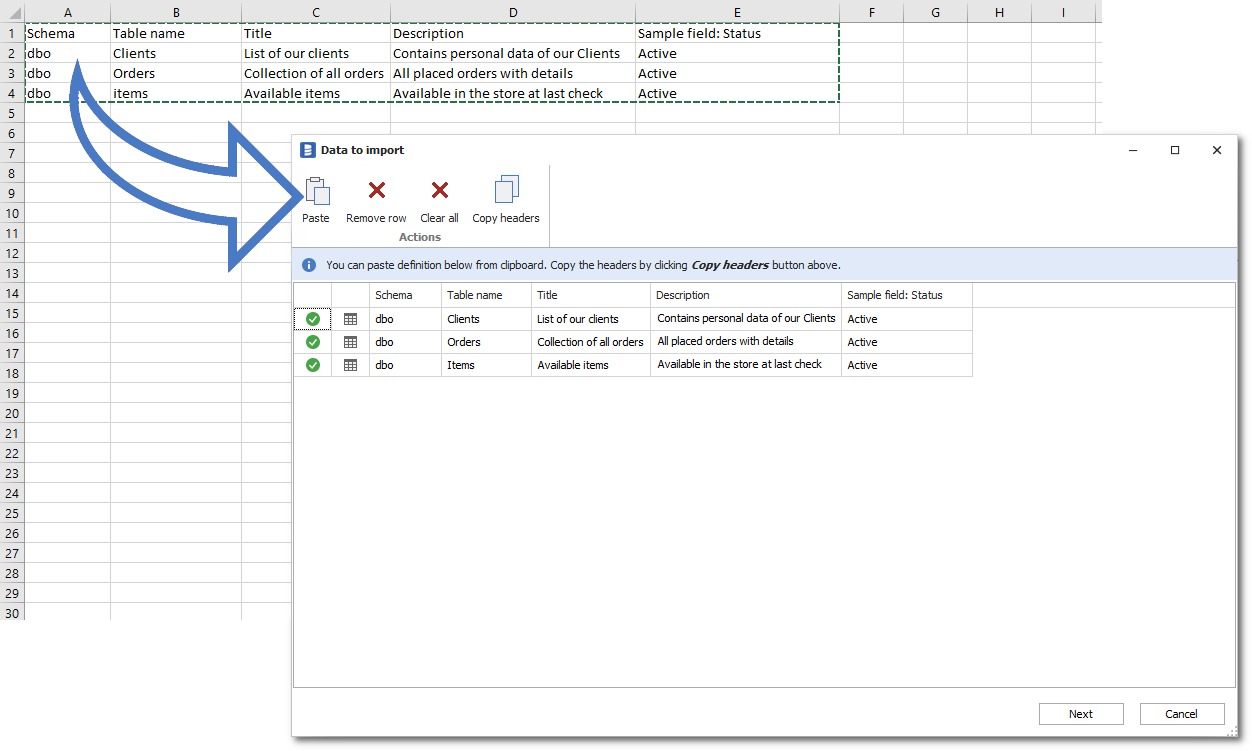
Task: Click the Clear all icon
Action: pos(439,191)
